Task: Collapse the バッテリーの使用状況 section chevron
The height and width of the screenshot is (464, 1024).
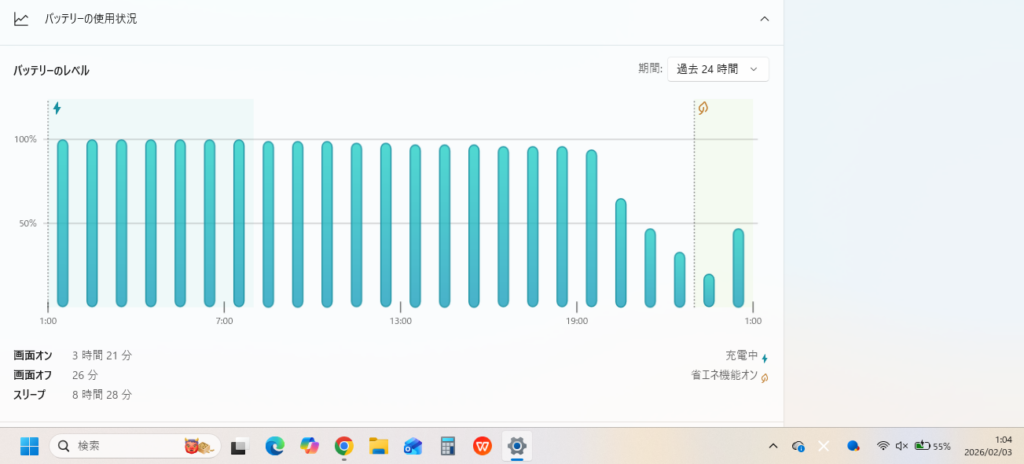Action: point(764,19)
